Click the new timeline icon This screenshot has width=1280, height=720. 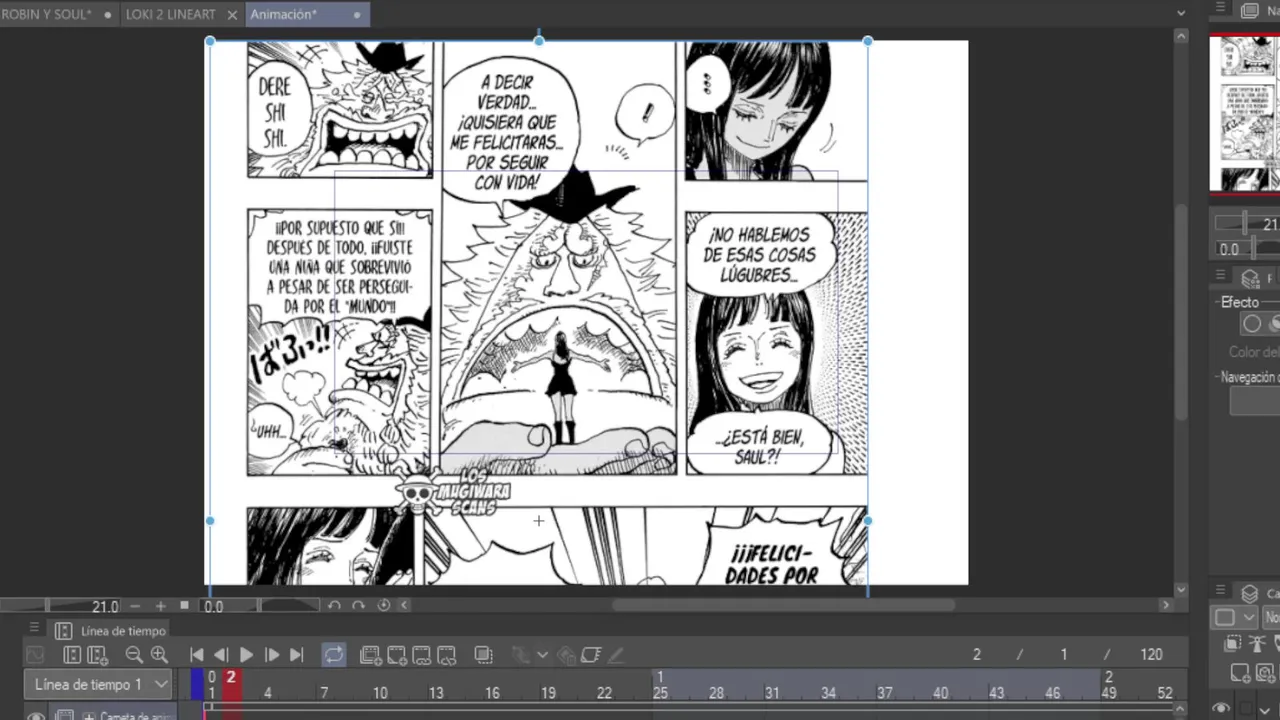(72, 655)
